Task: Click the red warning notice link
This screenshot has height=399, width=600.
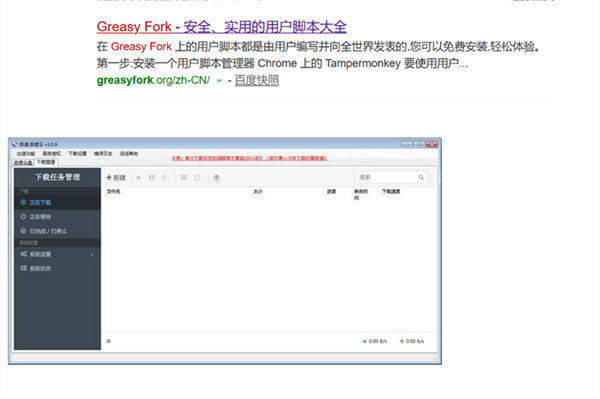Action: point(249,158)
